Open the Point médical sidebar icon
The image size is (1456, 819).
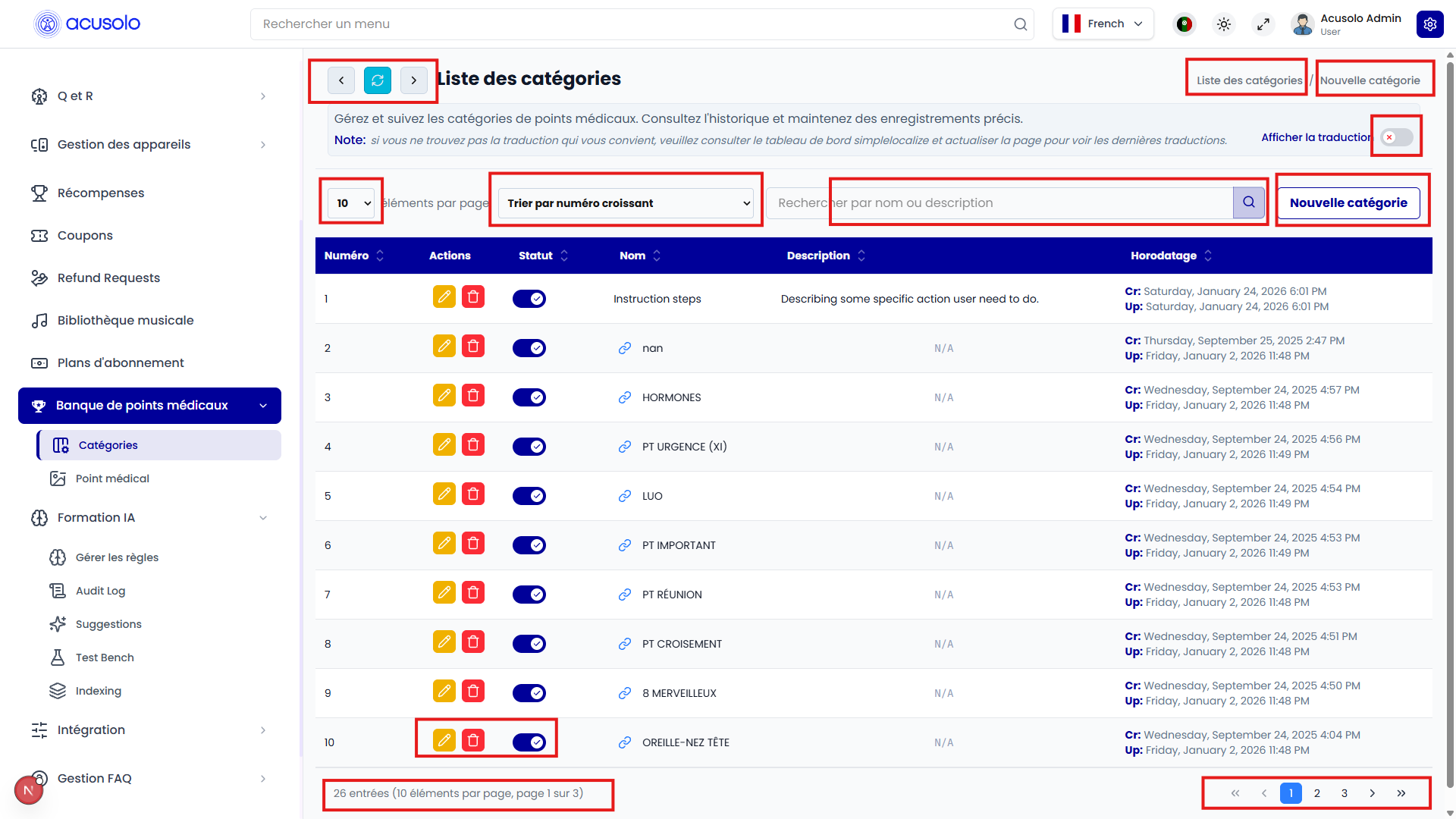(x=58, y=479)
